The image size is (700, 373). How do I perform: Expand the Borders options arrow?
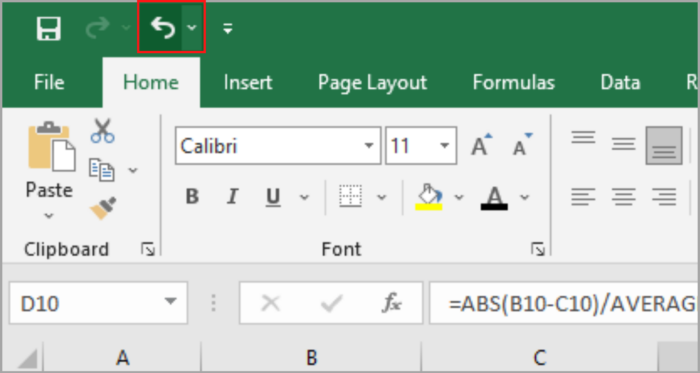(382, 197)
